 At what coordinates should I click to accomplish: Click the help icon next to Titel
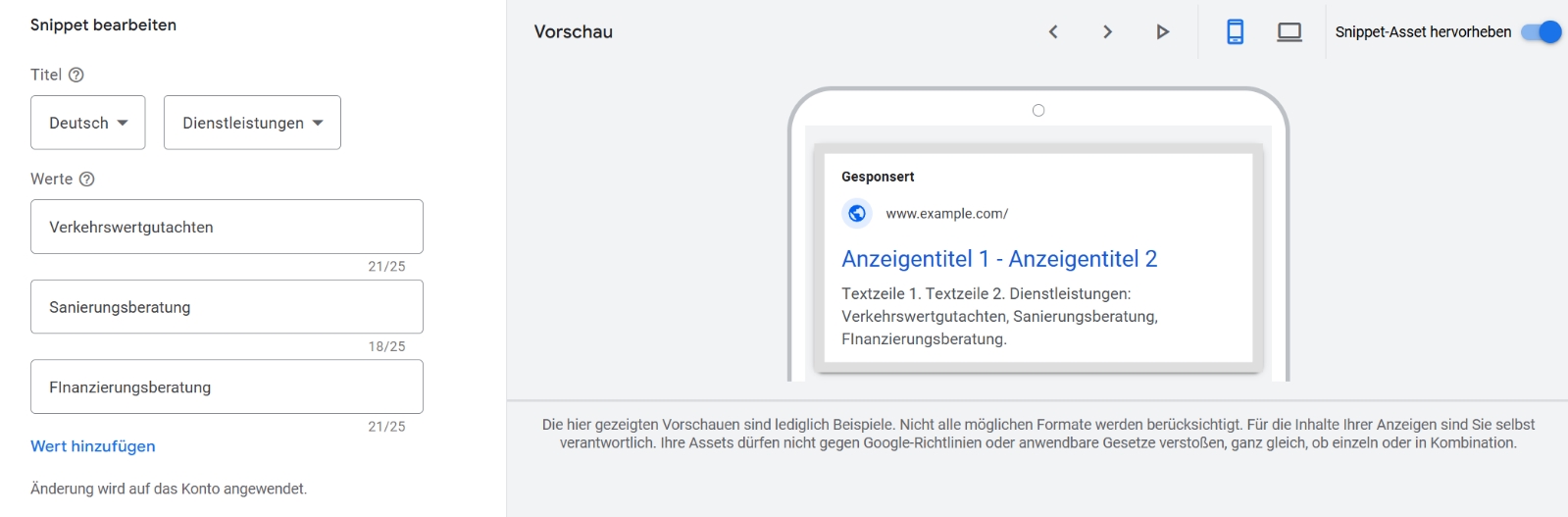pyautogui.click(x=76, y=75)
